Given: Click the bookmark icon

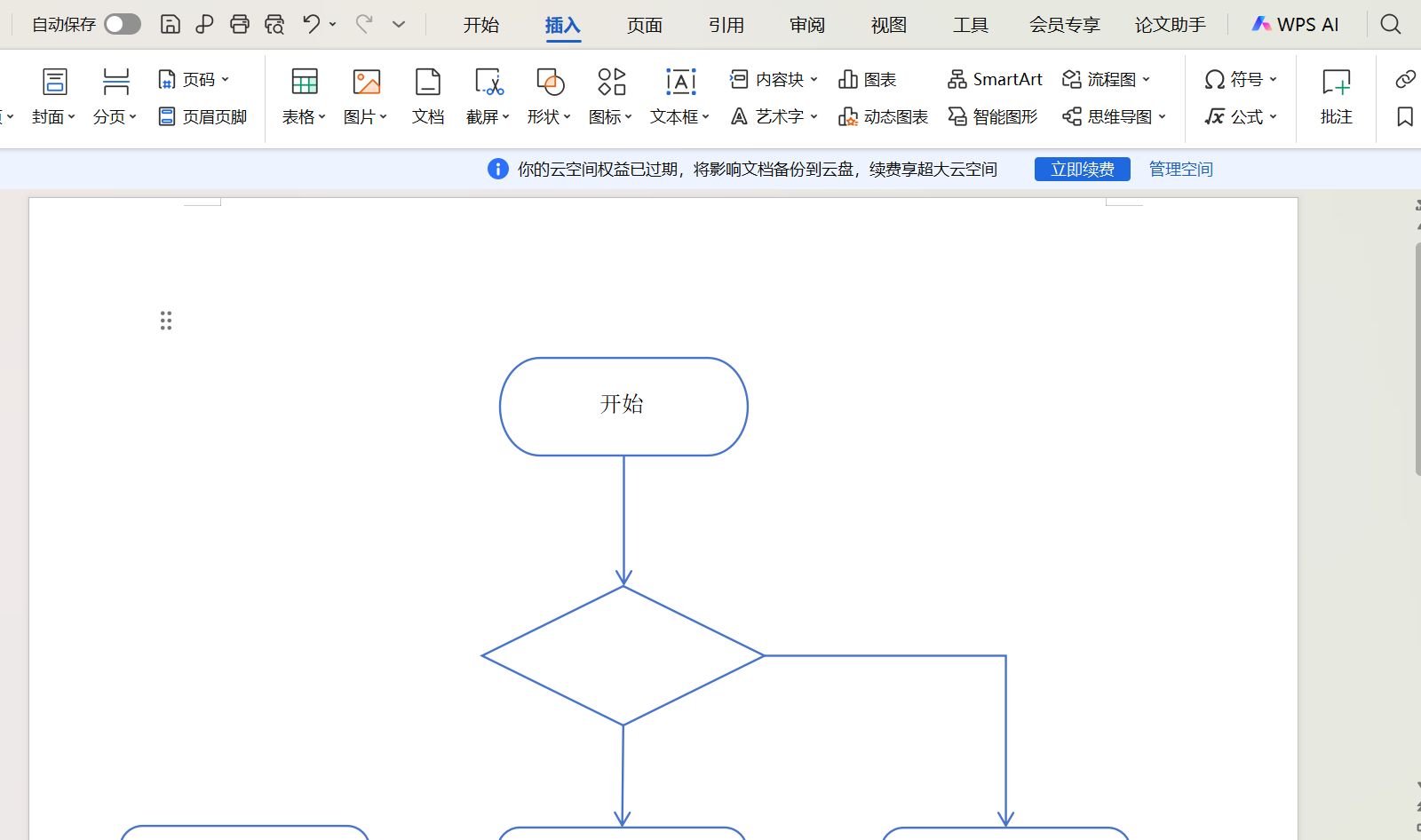Looking at the screenshot, I should pyautogui.click(x=1405, y=116).
